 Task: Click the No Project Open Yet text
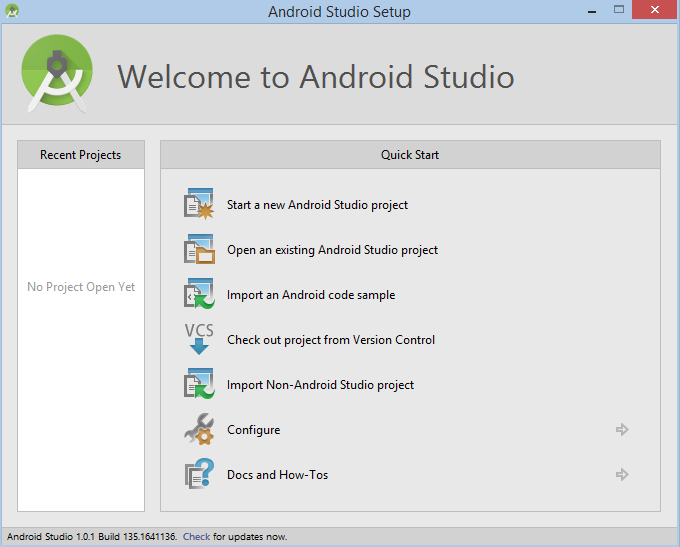[x=81, y=287]
